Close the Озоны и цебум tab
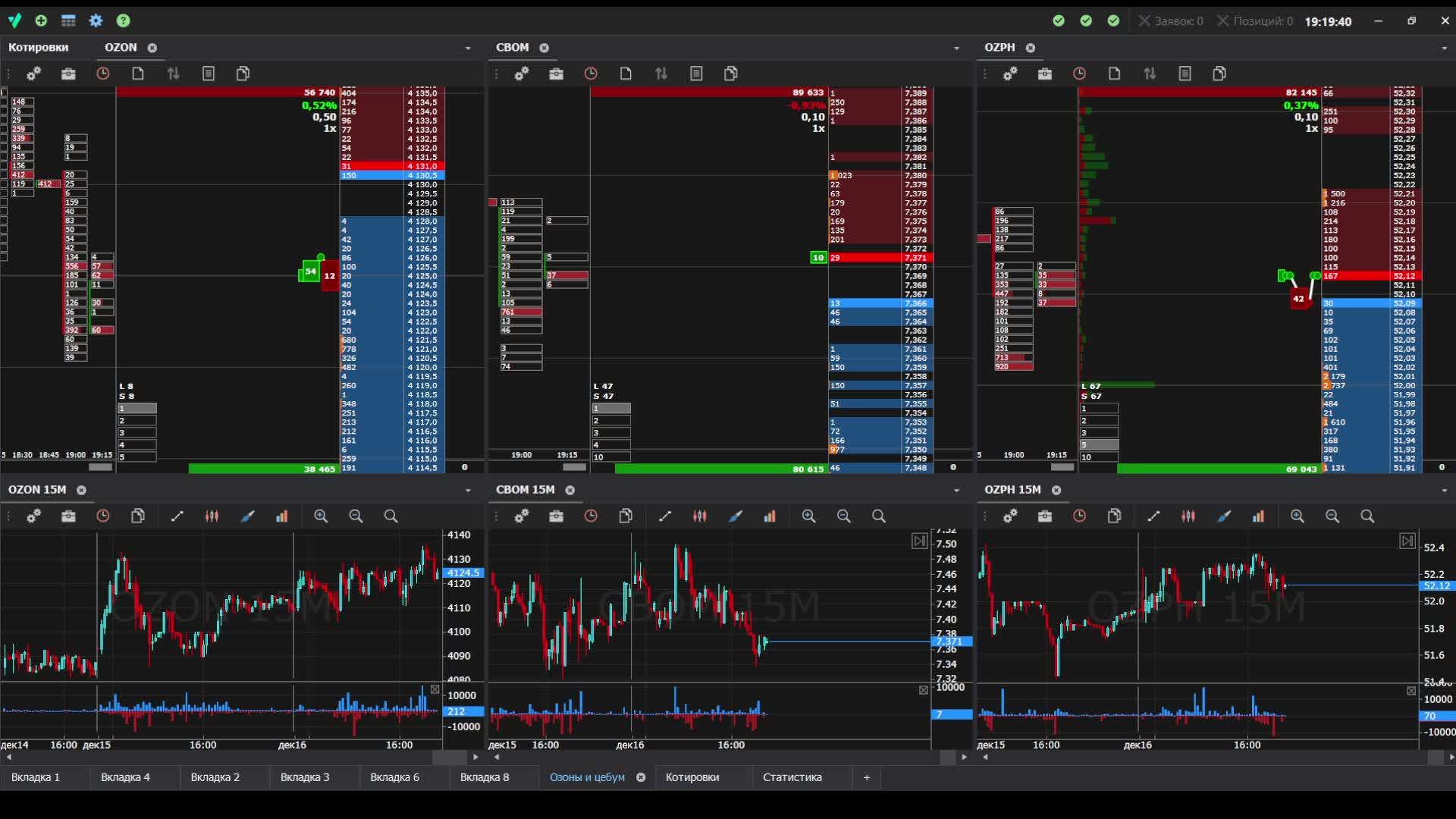 pos(641,777)
